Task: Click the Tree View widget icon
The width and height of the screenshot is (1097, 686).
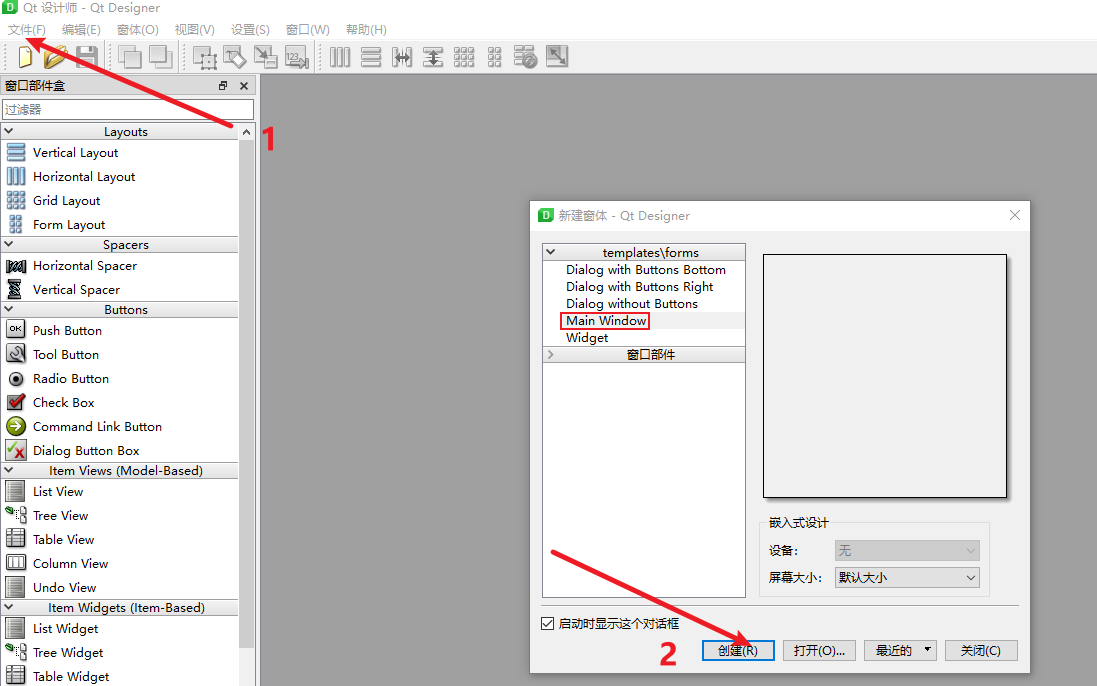Action: [16, 515]
